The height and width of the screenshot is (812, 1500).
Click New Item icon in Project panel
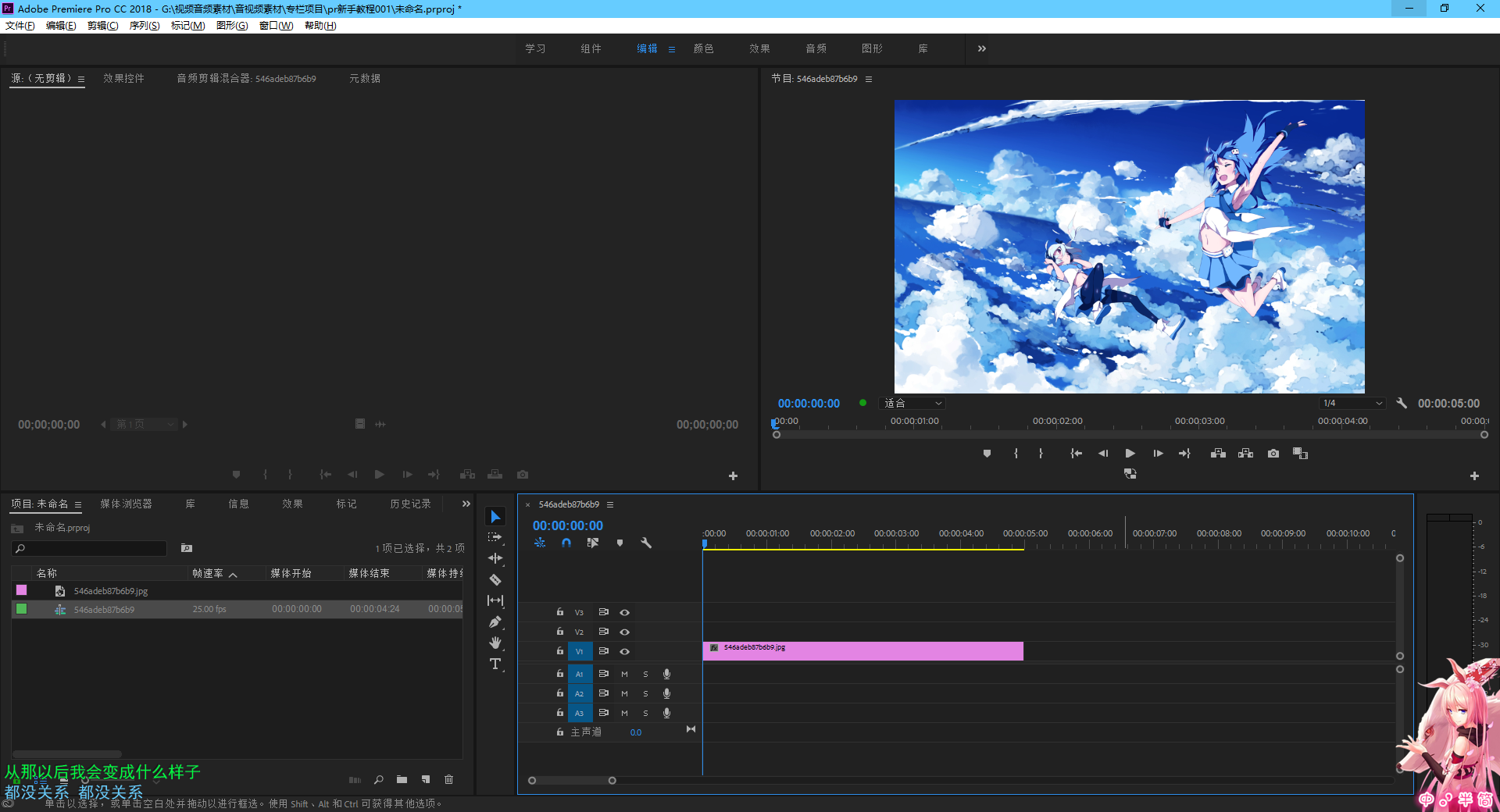tap(426, 779)
